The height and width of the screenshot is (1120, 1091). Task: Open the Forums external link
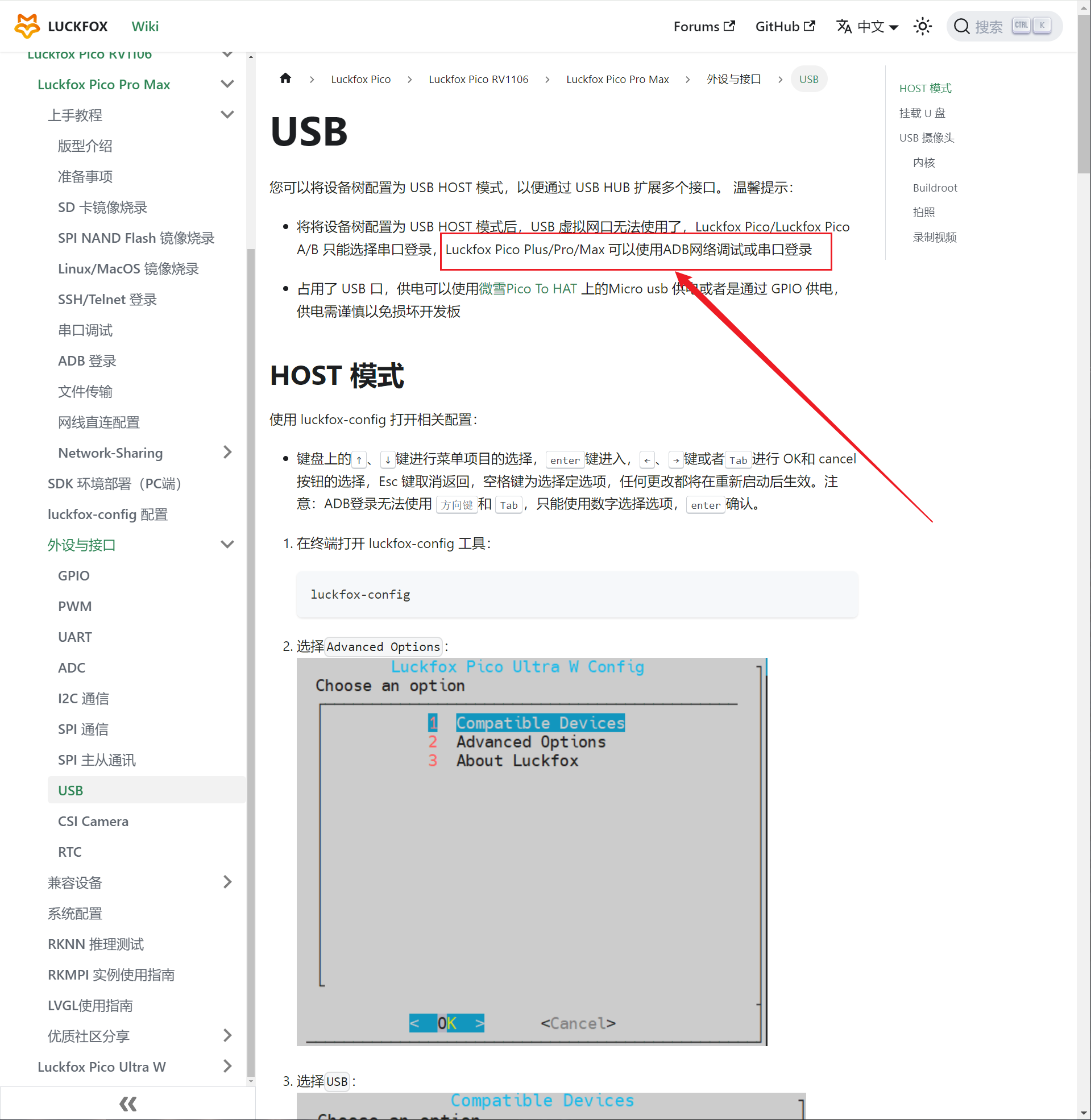pyautogui.click(x=704, y=26)
